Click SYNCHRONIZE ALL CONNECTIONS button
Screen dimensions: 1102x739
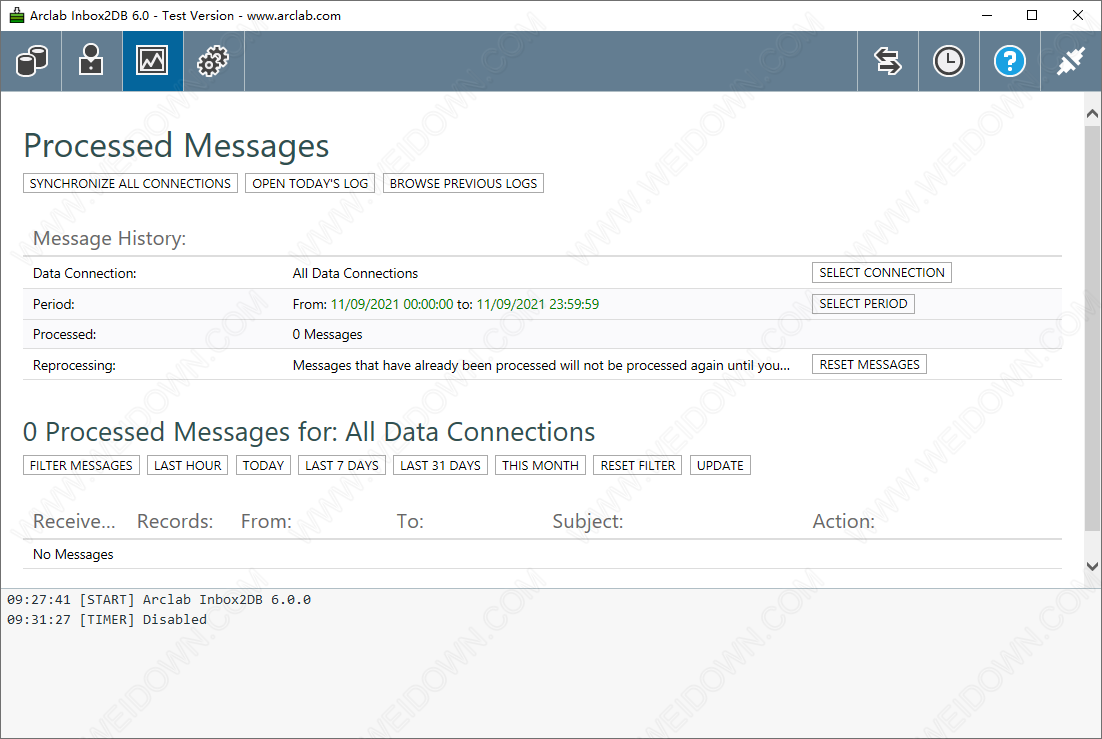(x=130, y=184)
